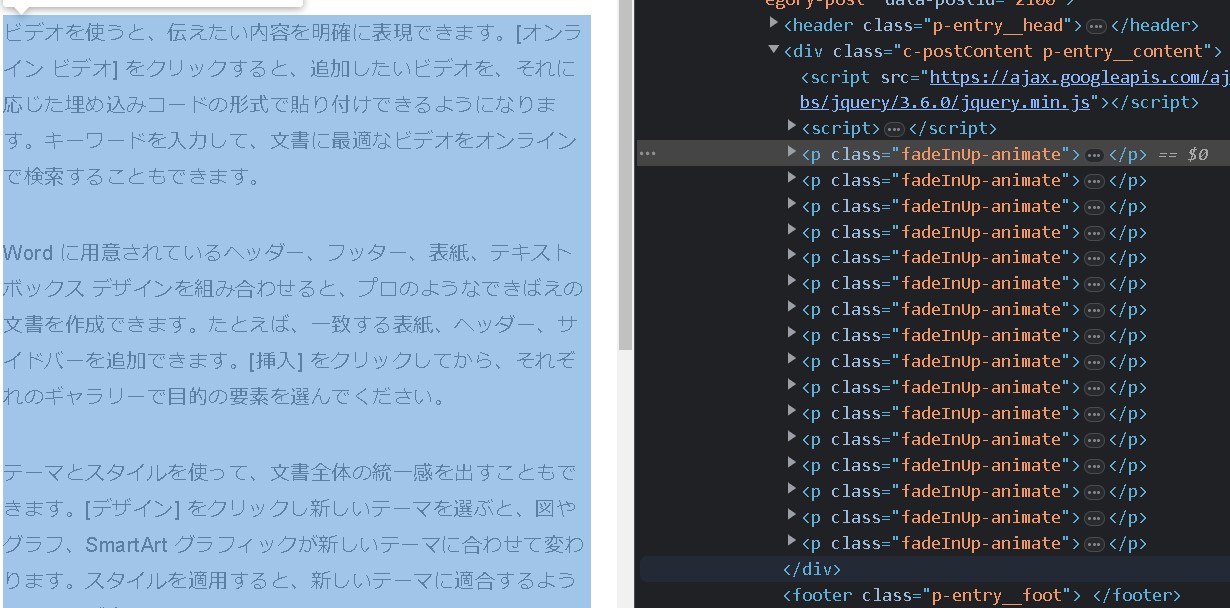
Task: Click the fadeInUp-animate class attribute of the selected element
Action: coord(985,154)
